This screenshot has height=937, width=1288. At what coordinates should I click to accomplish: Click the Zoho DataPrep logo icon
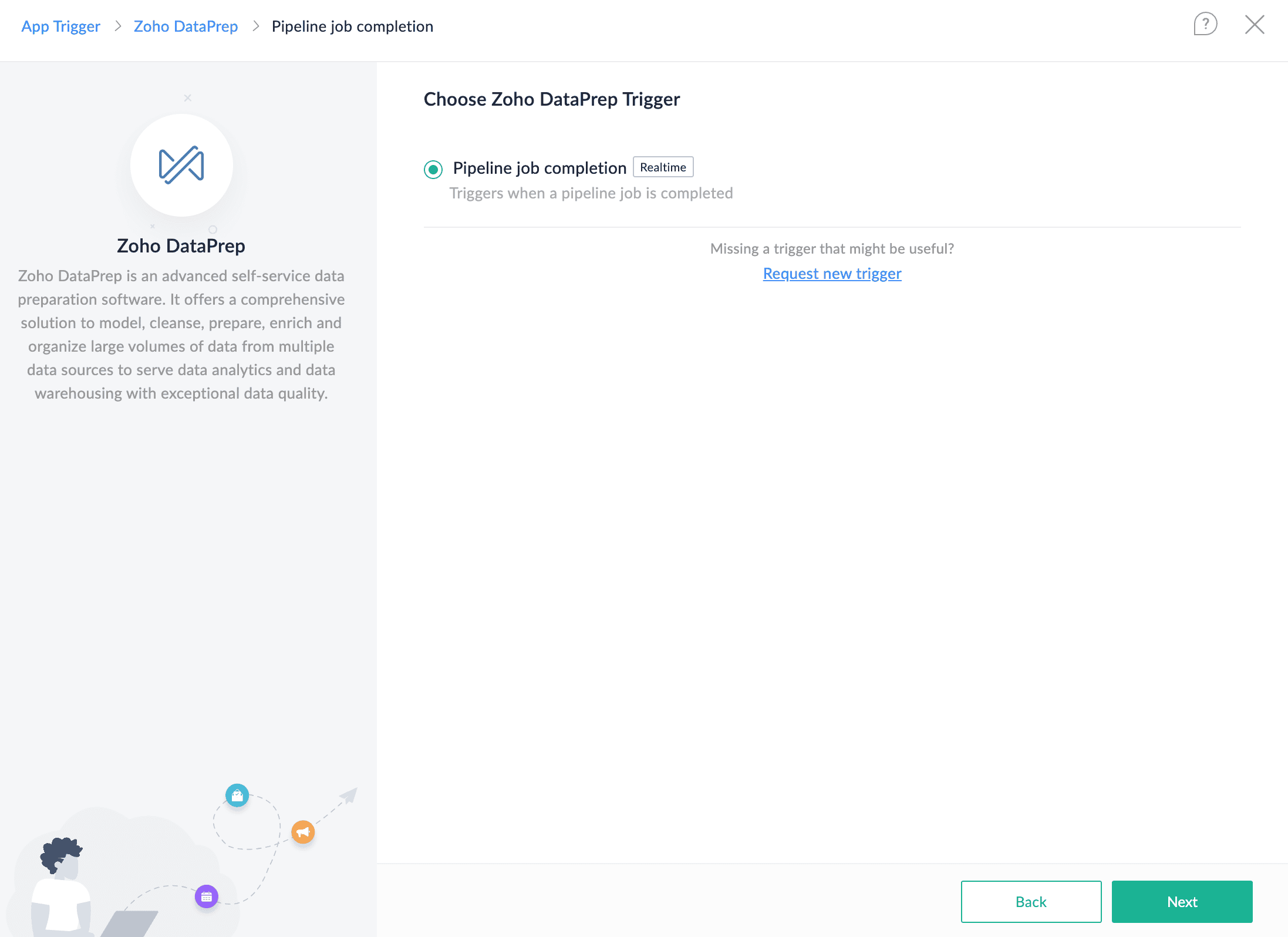pos(181,166)
